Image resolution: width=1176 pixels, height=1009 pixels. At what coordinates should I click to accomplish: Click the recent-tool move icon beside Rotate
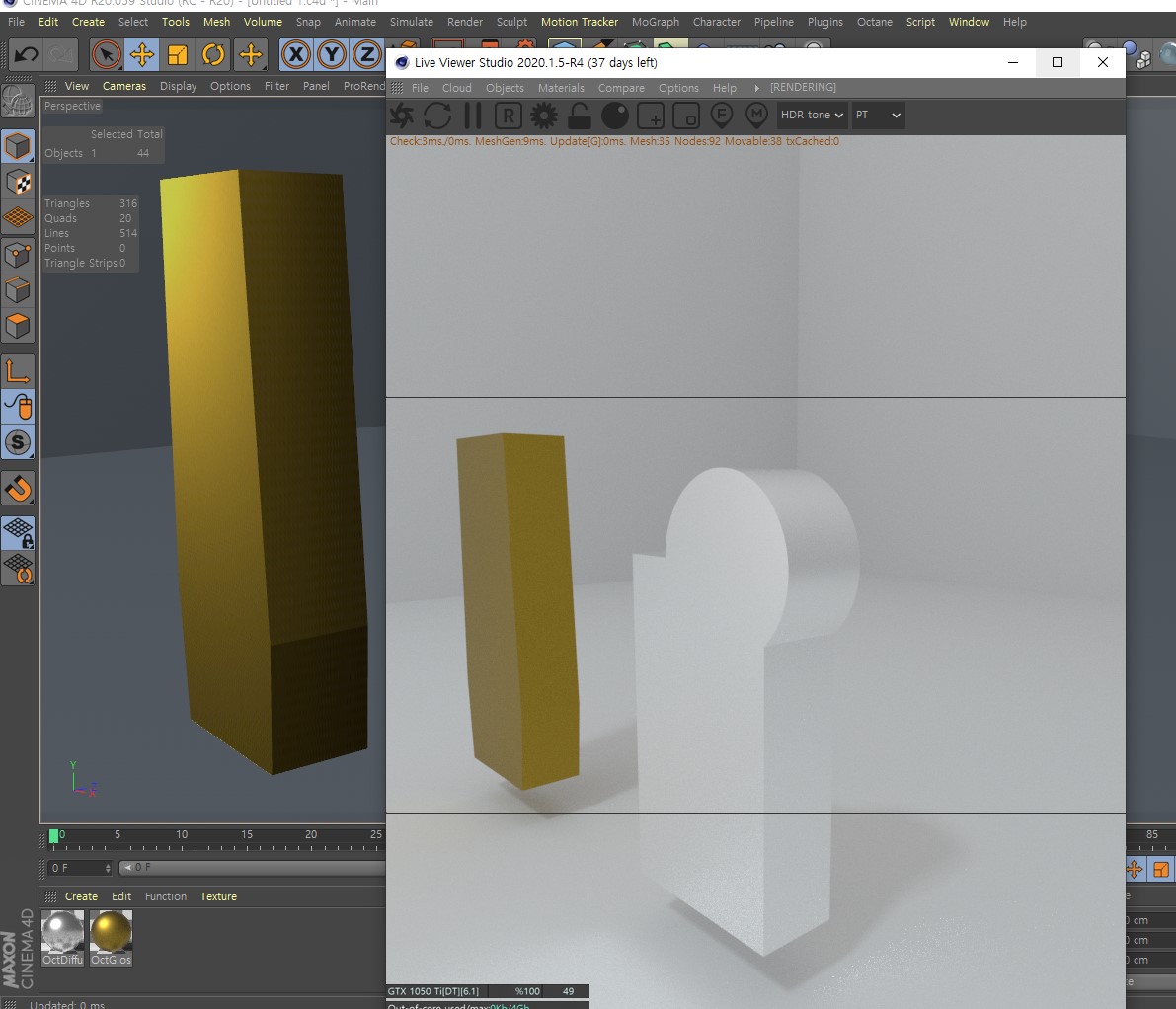point(251,54)
